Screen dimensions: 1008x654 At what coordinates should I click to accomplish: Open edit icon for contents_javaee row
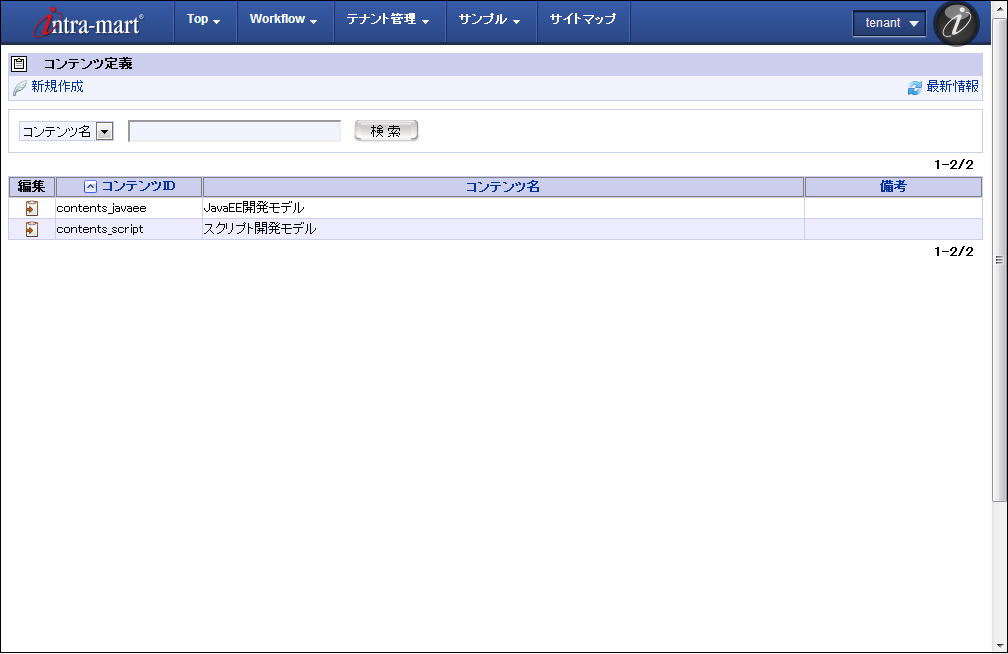(32, 208)
